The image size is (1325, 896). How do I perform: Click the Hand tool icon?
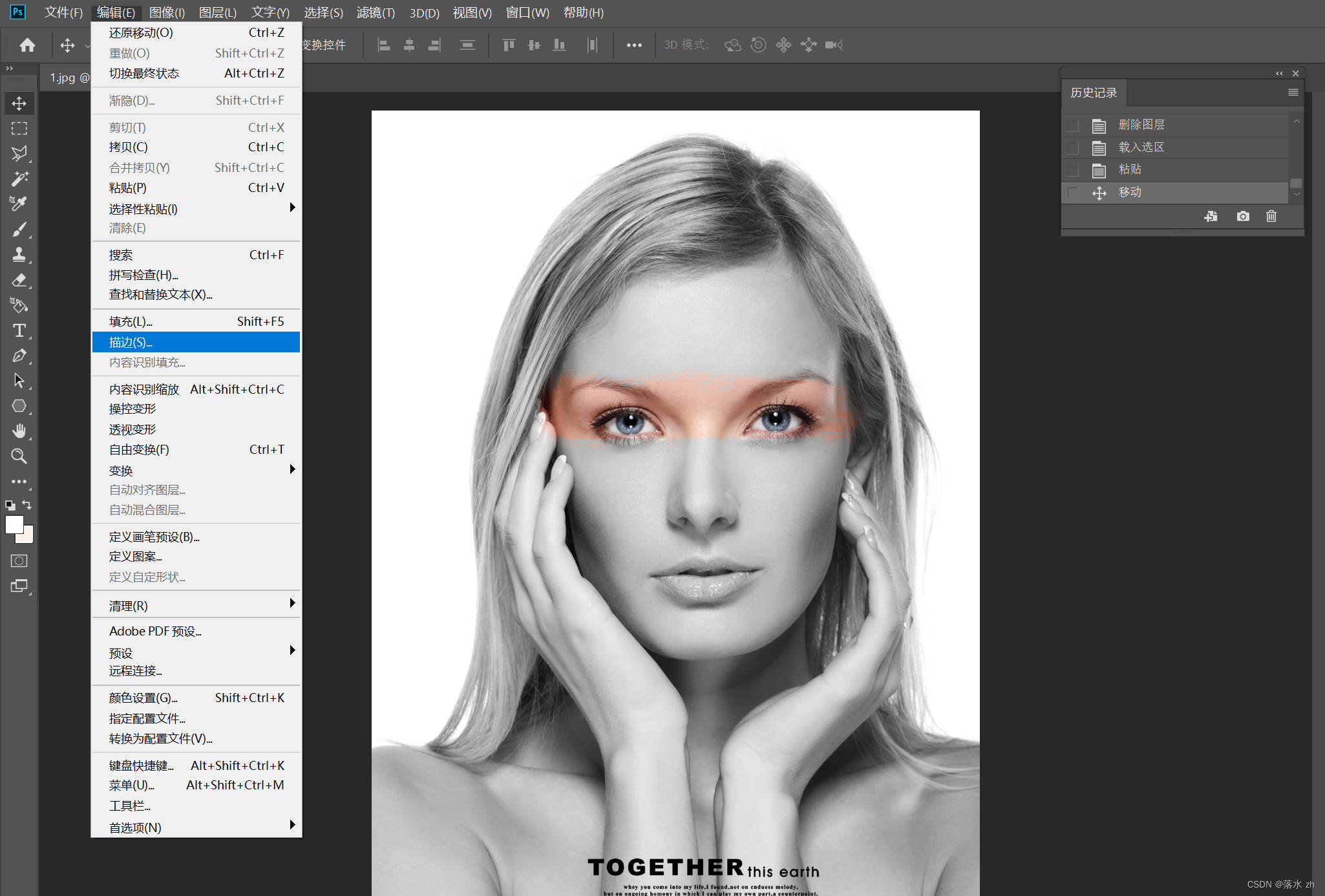(x=19, y=431)
